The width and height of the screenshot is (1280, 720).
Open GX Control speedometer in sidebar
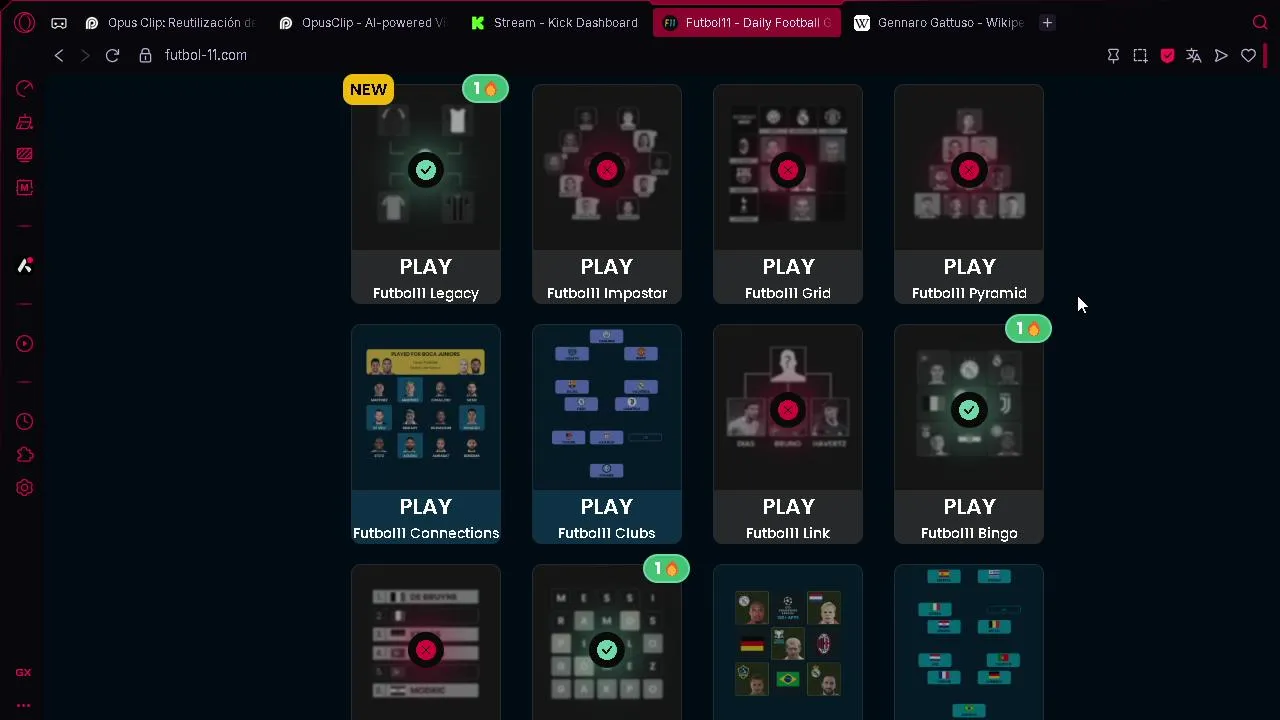pyautogui.click(x=25, y=89)
